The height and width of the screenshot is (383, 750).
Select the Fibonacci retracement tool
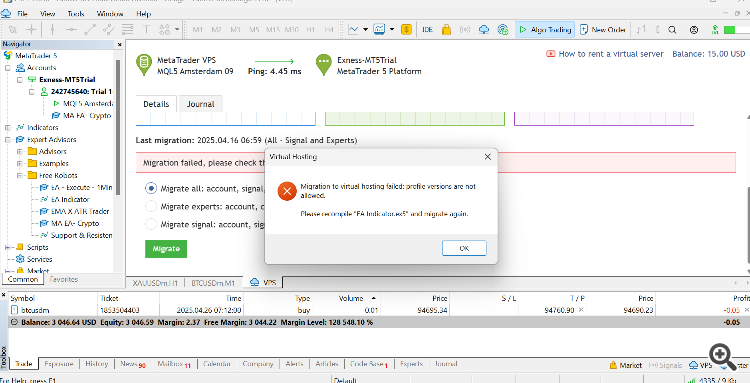tap(127, 30)
